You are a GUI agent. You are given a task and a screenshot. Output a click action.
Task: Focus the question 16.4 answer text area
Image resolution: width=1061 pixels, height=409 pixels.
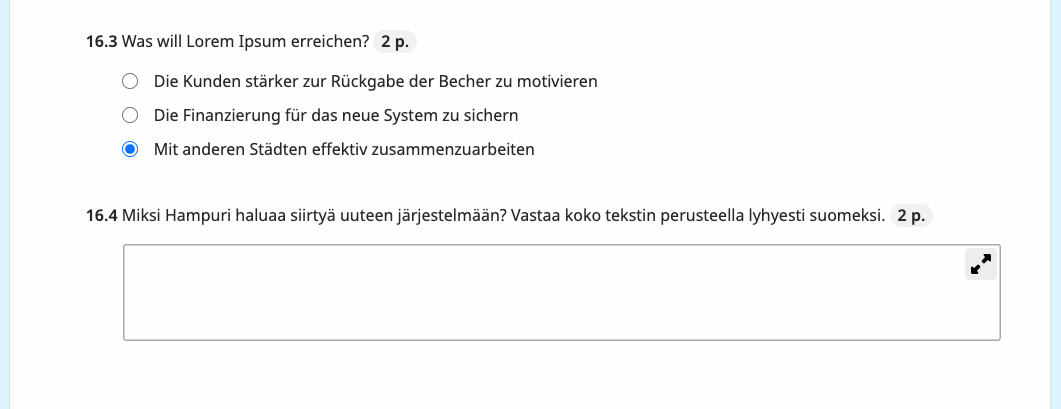click(x=562, y=293)
